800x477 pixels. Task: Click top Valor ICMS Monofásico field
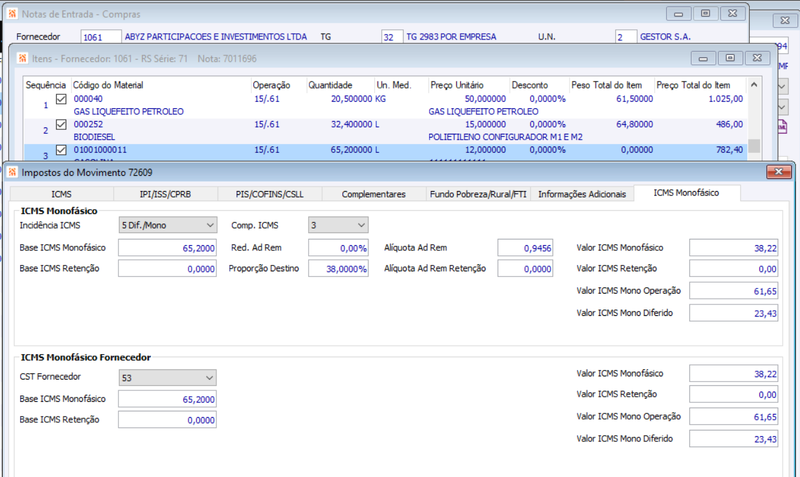(x=734, y=248)
